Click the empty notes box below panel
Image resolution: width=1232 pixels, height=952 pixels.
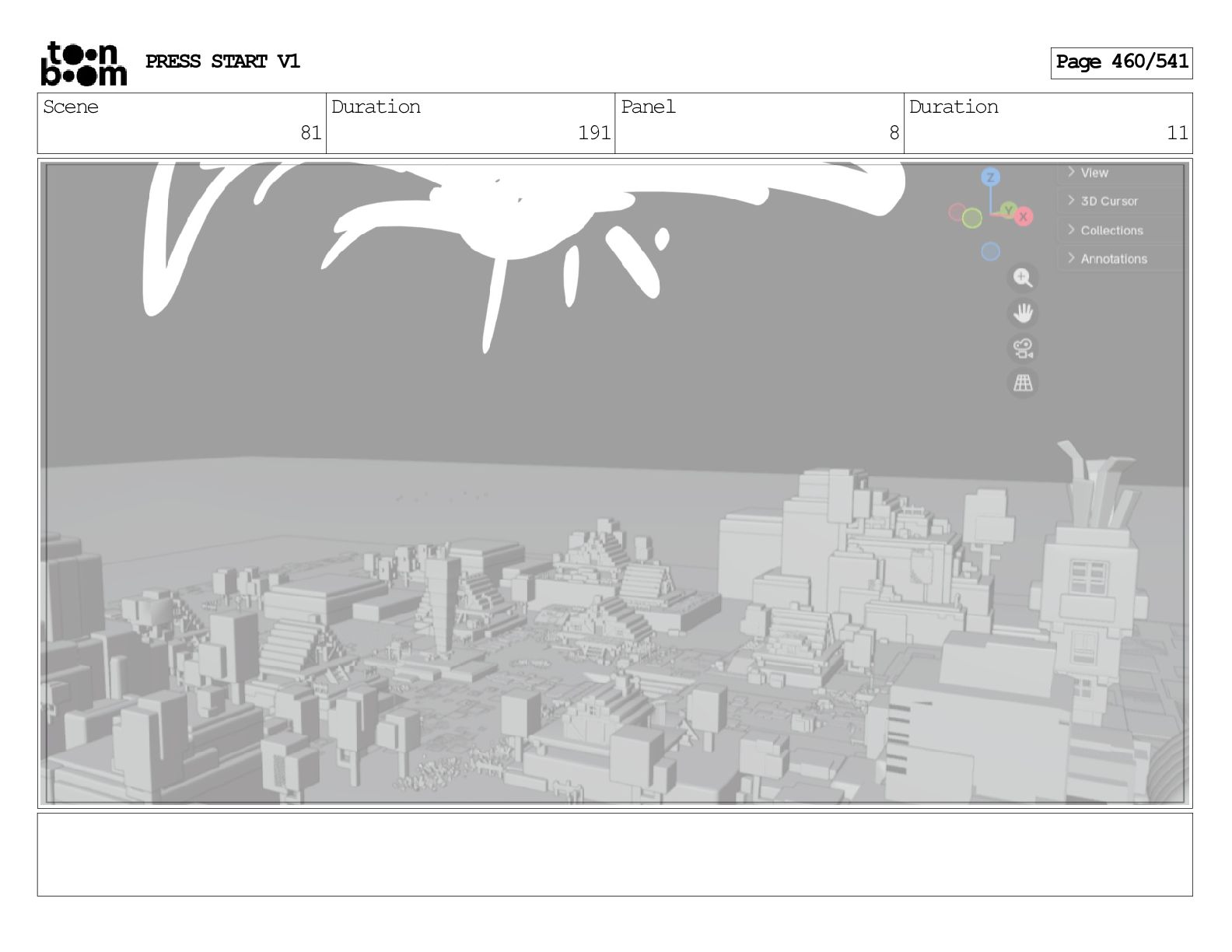[614, 855]
